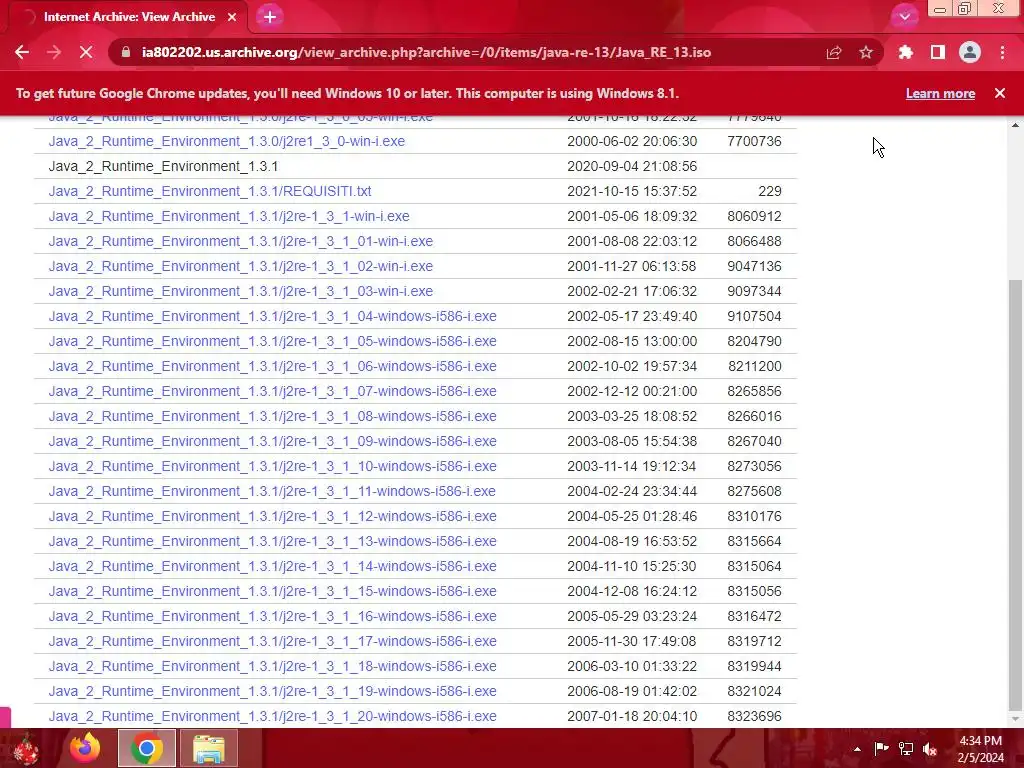Click the vertical page scrollbar thumb
1024x768 pixels.
tap(1015, 494)
